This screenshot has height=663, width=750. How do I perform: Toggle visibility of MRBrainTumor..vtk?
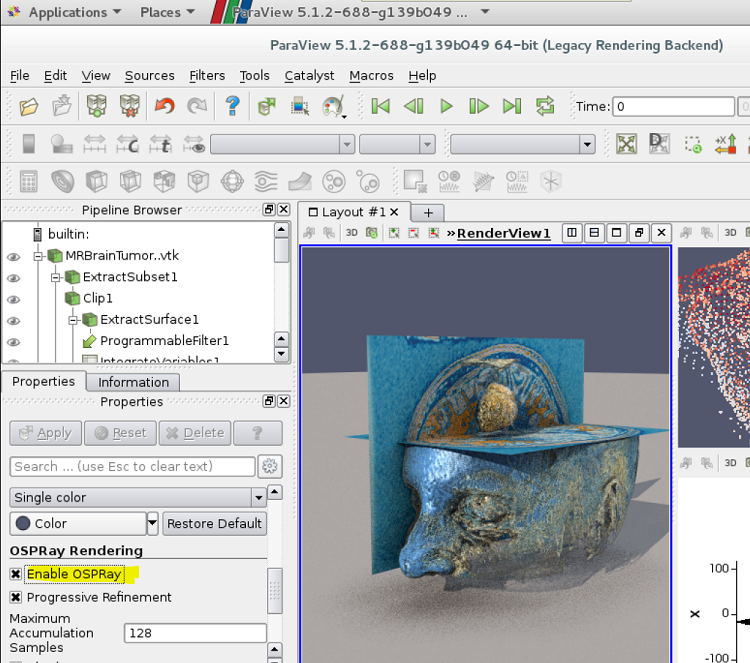(13, 256)
